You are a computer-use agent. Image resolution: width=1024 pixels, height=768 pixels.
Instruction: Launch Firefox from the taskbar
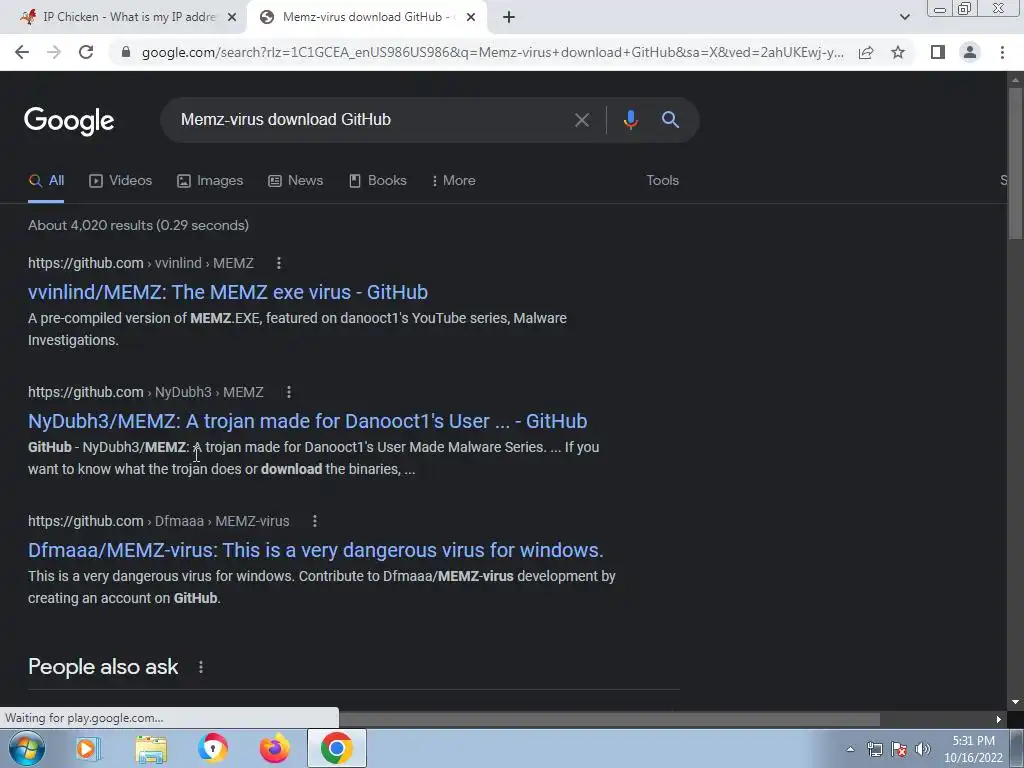[275, 748]
